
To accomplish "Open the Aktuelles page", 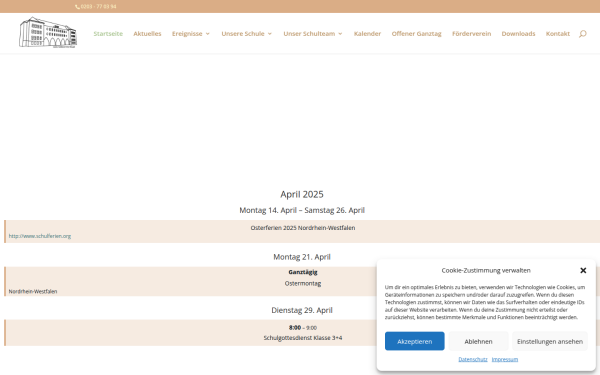I will coord(147,34).
